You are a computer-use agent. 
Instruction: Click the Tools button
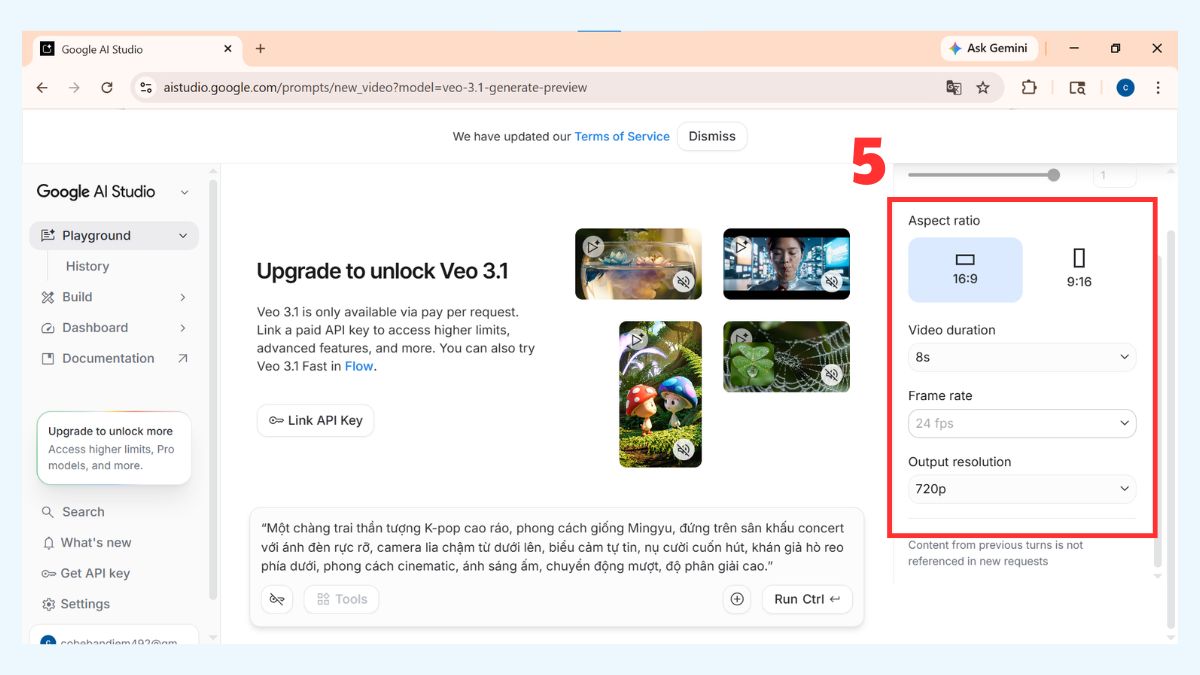341,599
